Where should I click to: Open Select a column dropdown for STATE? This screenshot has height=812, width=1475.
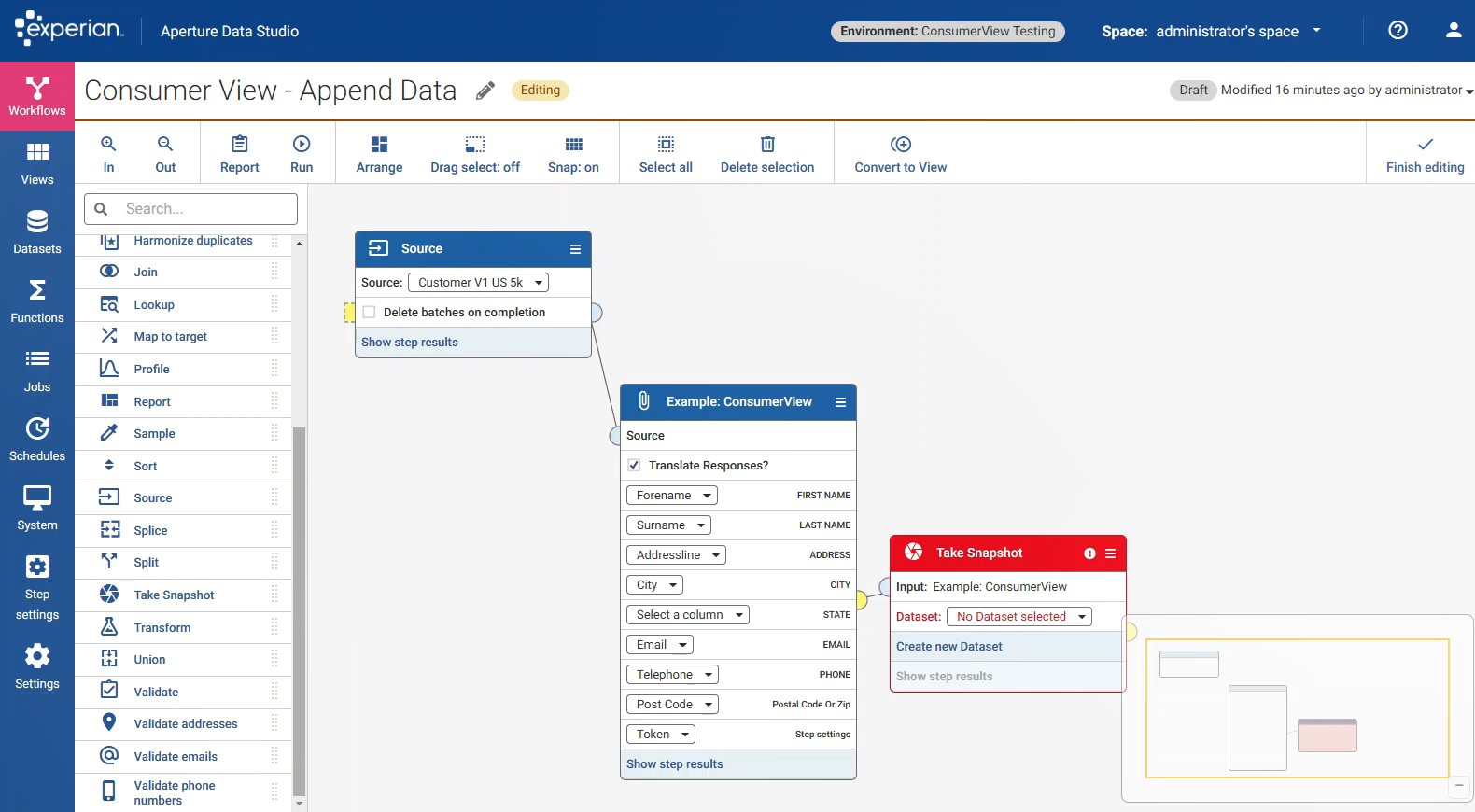point(687,615)
